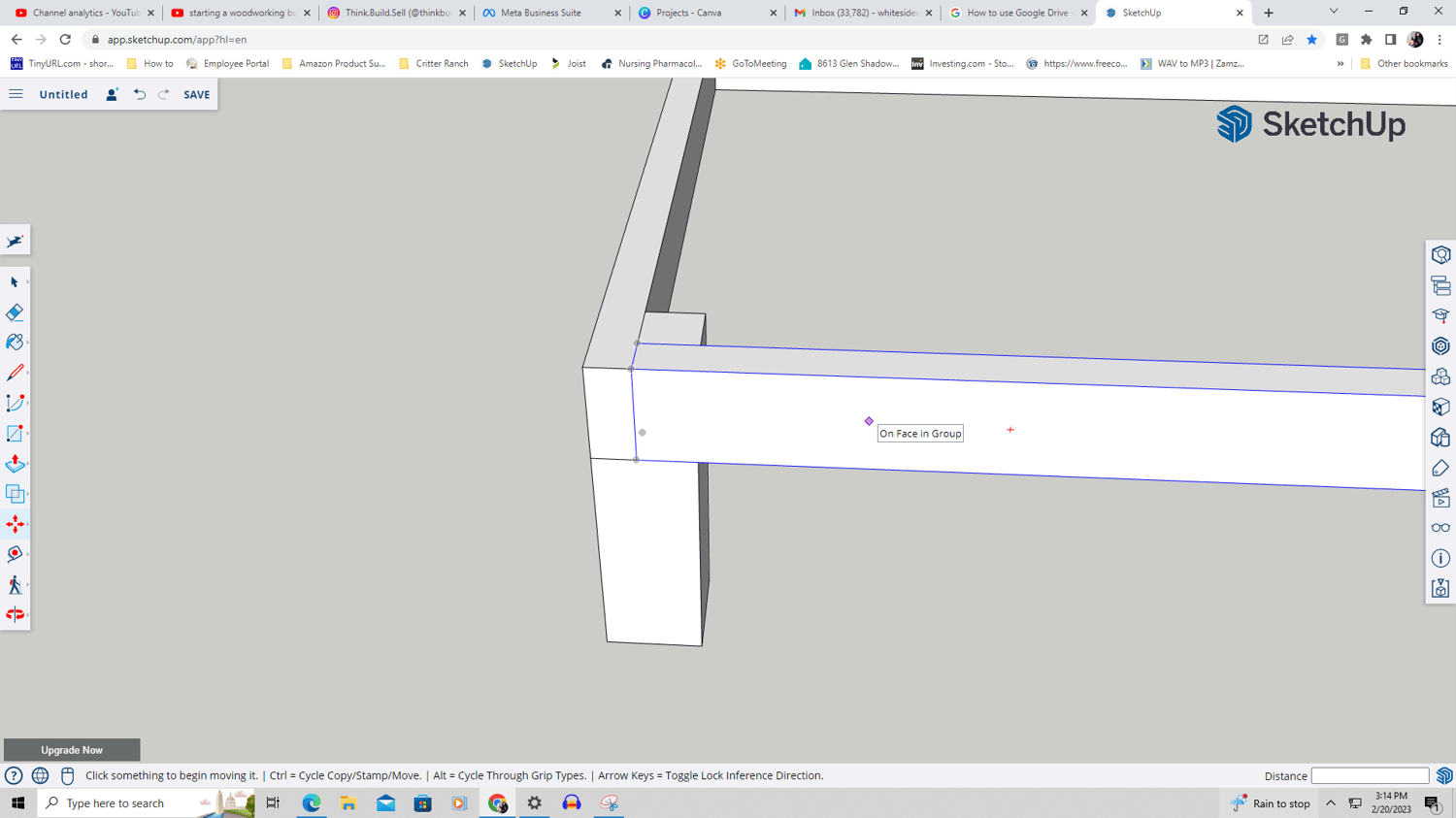
Task: Redo the undone action
Action: tap(164, 94)
